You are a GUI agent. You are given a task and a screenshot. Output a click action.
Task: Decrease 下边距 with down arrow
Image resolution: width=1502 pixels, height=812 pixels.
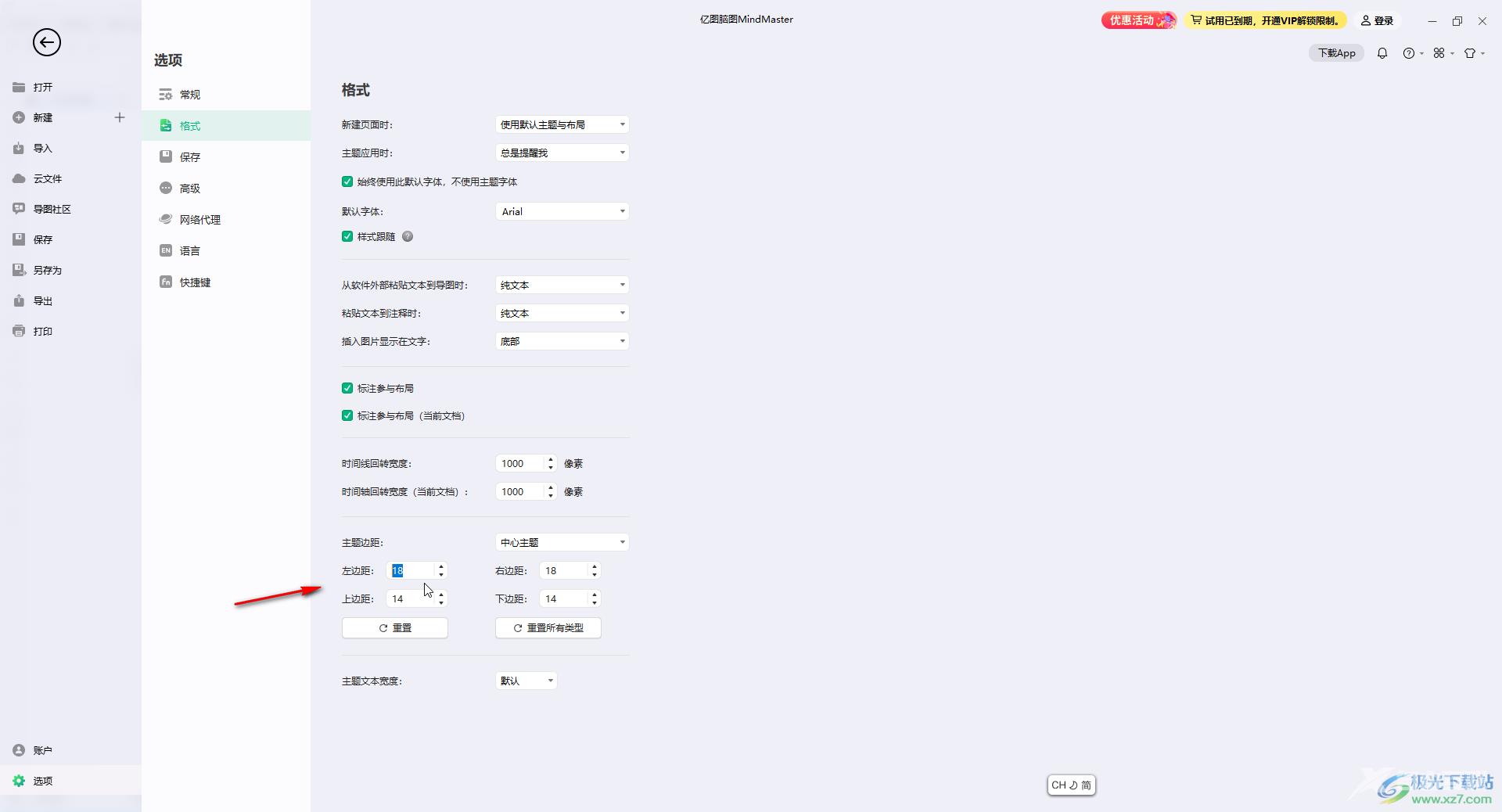click(x=595, y=603)
